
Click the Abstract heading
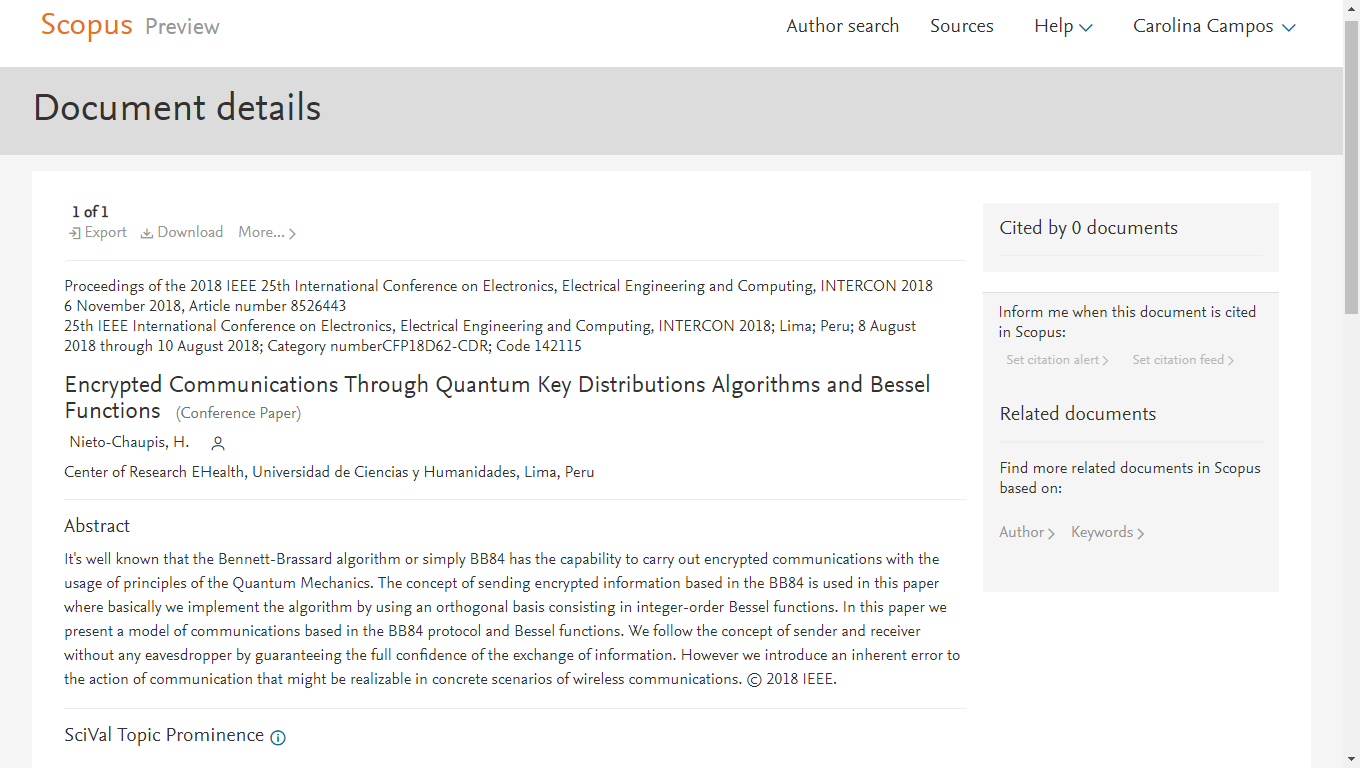tap(97, 526)
